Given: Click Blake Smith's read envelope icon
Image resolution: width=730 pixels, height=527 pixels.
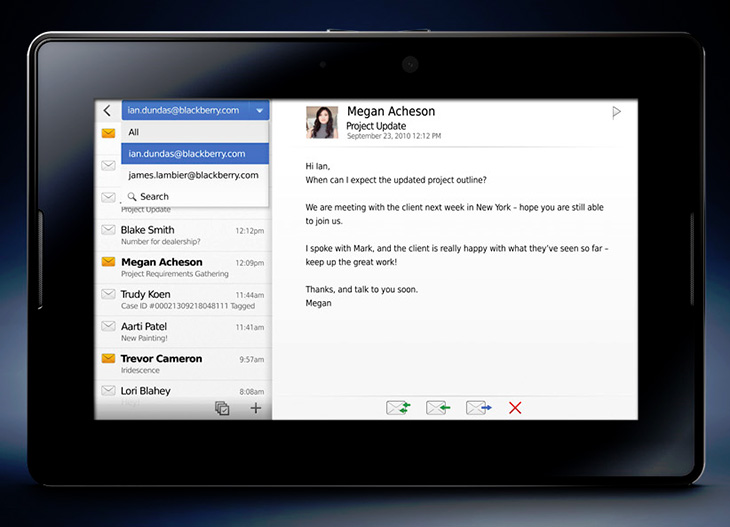Looking at the screenshot, I should (x=108, y=230).
